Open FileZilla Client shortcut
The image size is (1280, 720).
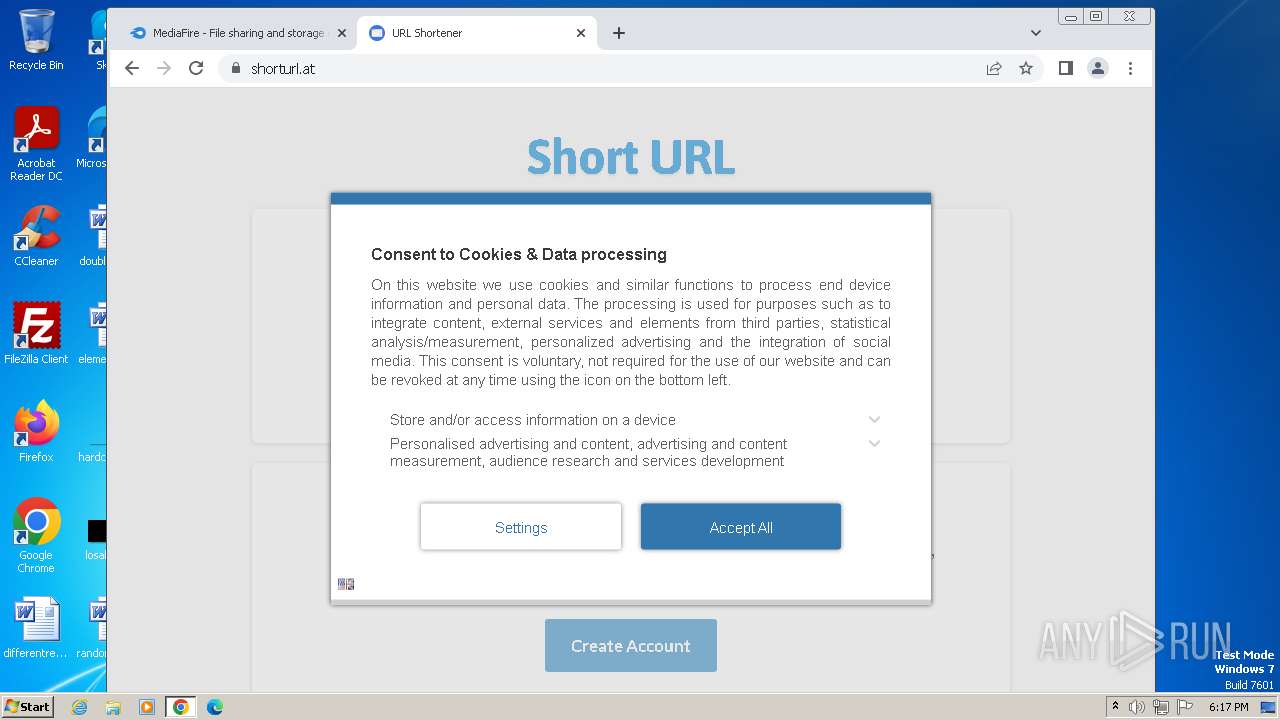click(x=36, y=334)
